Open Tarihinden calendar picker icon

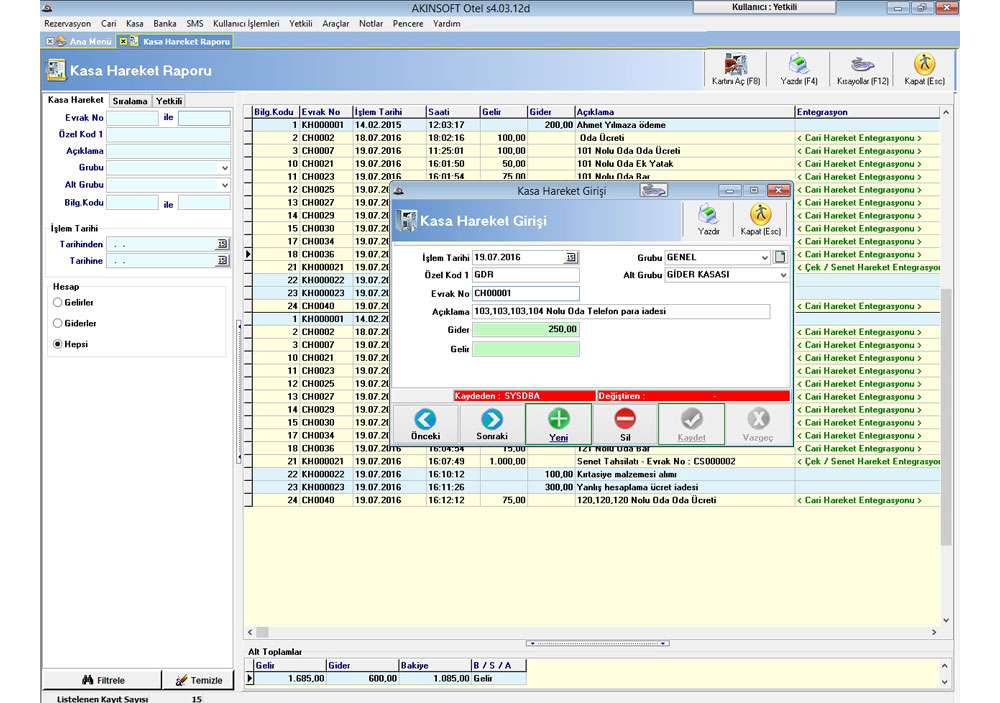(x=222, y=244)
